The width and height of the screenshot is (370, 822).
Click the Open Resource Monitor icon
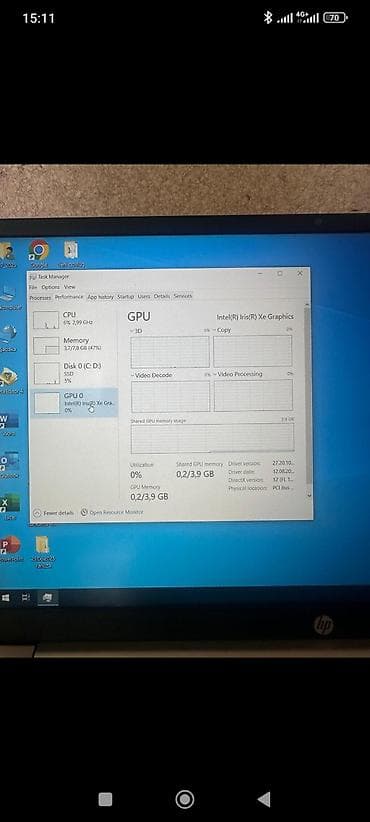[x=84, y=512]
